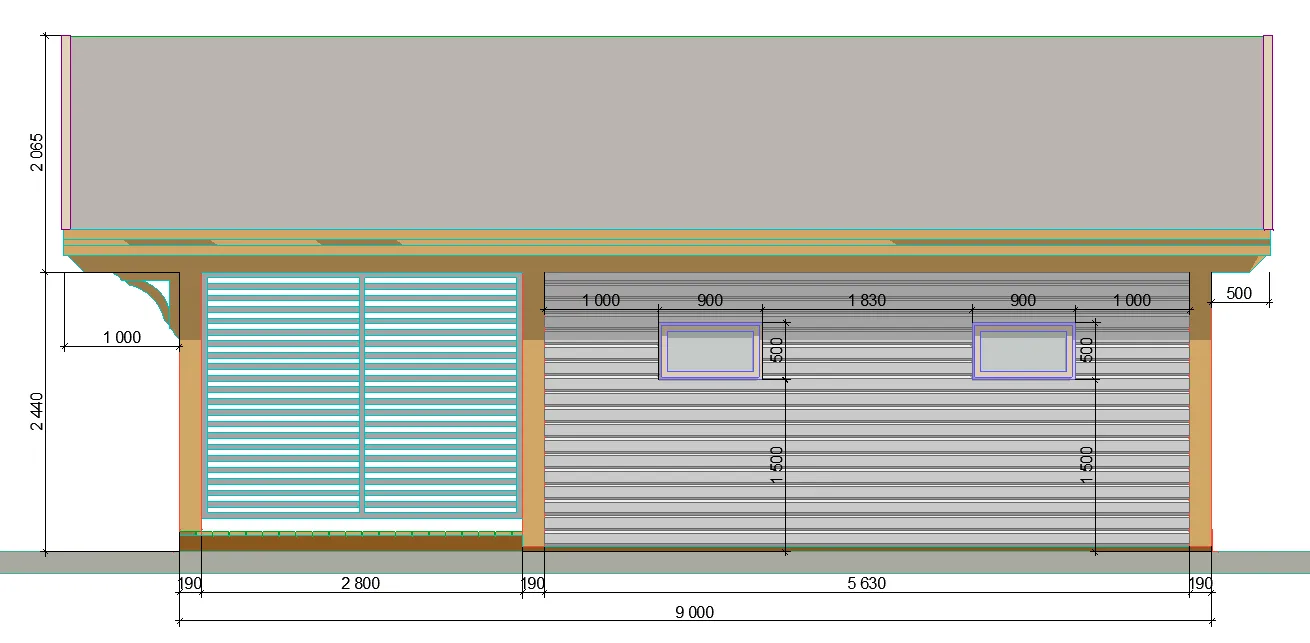
Task: Select the pink roof edge board on right
Action: click(x=1268, y=132)
